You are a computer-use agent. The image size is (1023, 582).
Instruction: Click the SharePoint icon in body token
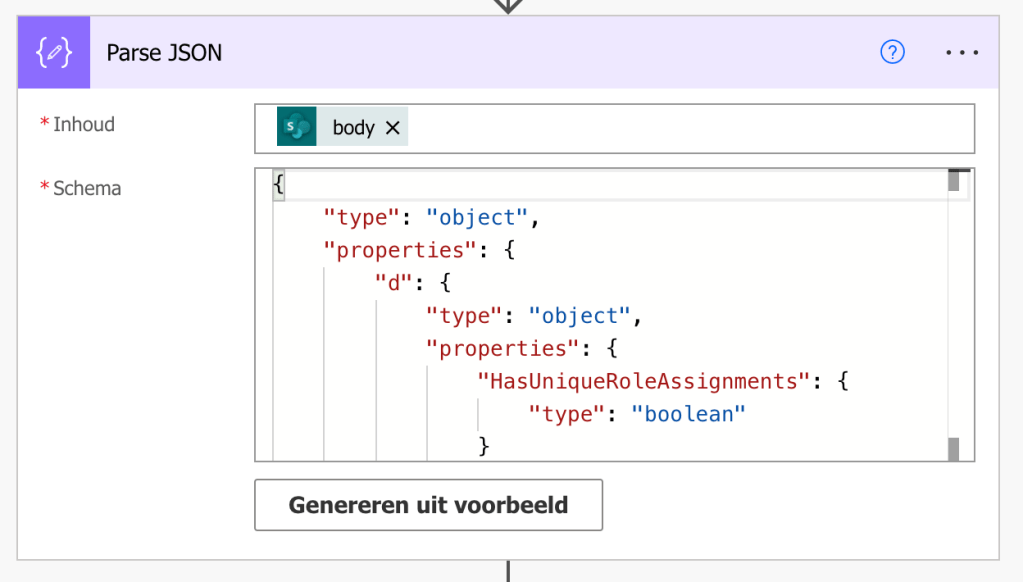tap(297, 127)
